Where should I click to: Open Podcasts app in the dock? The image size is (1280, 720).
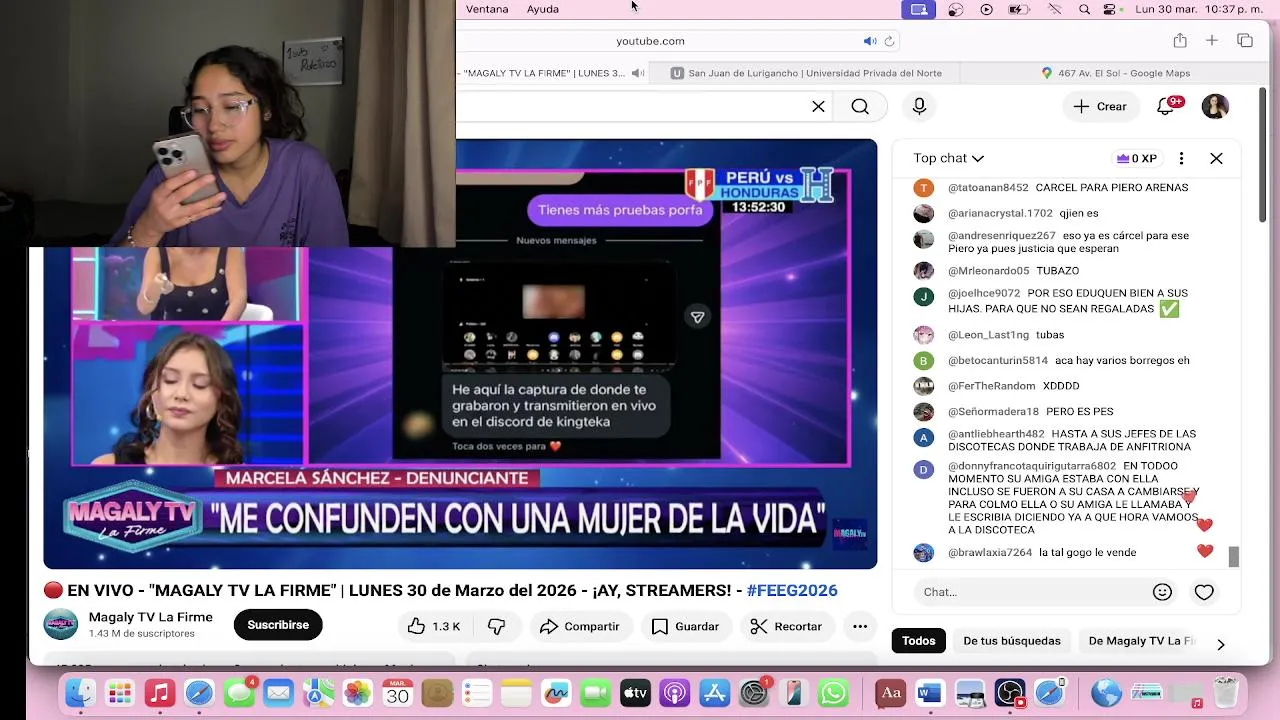tap(675, 692)
